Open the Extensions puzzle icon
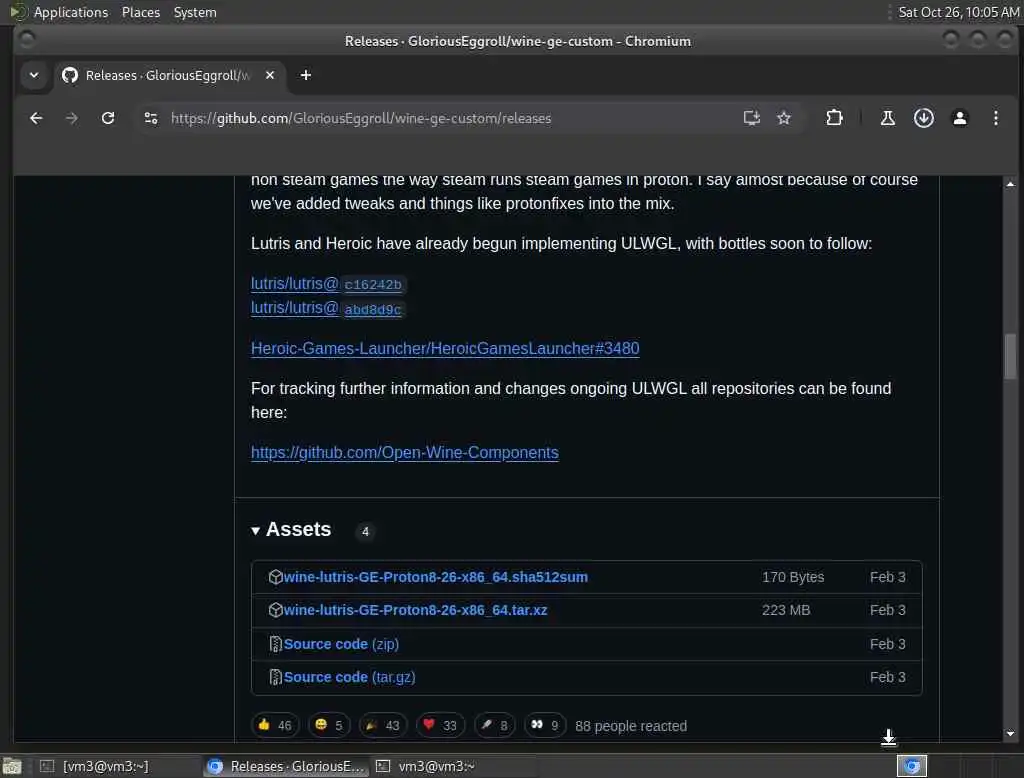The height and width of the screenshot is (778, 1024). (834, 118)
